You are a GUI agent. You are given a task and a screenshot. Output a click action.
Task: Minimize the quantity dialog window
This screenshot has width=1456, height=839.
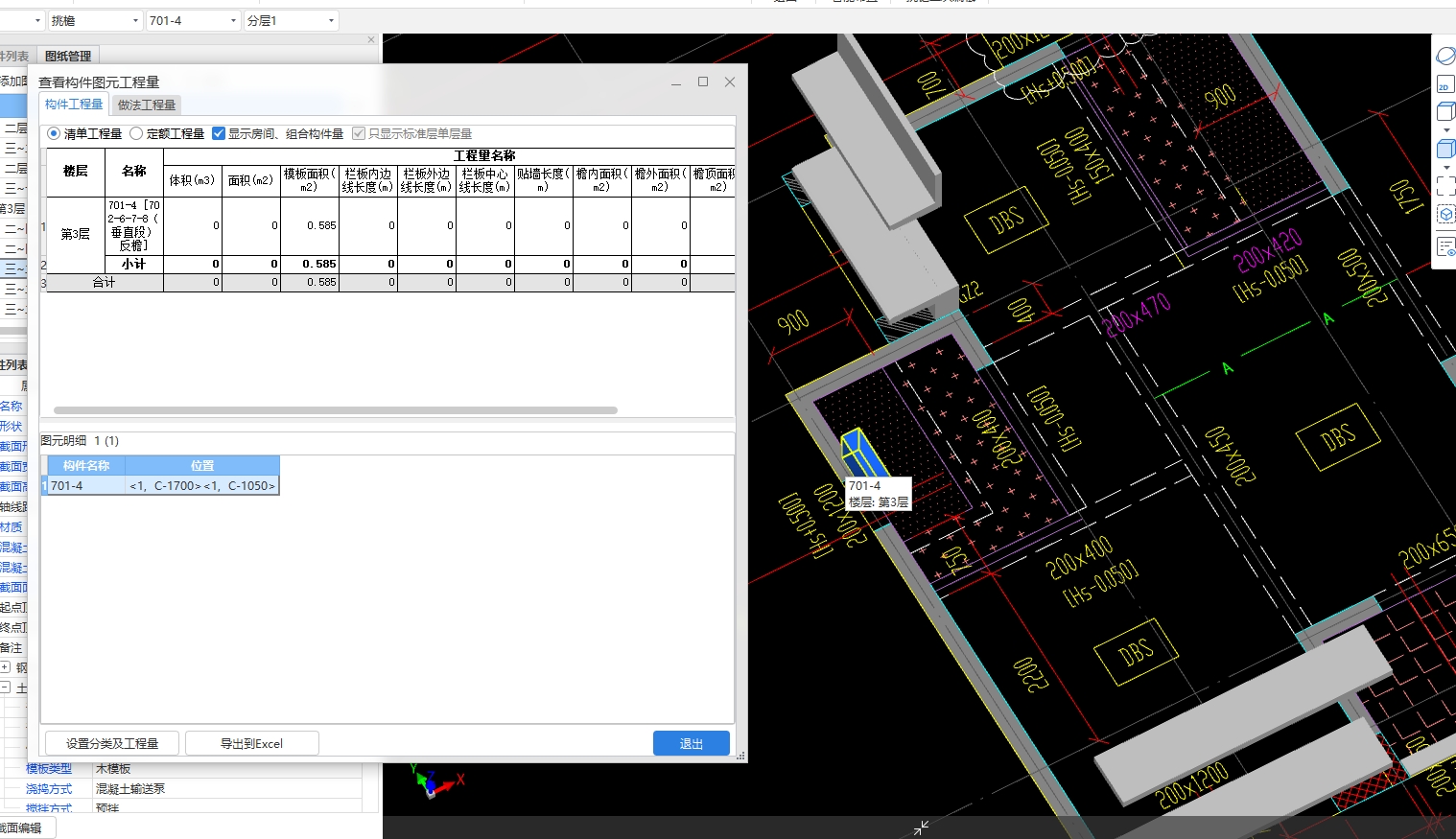point(676,82)
